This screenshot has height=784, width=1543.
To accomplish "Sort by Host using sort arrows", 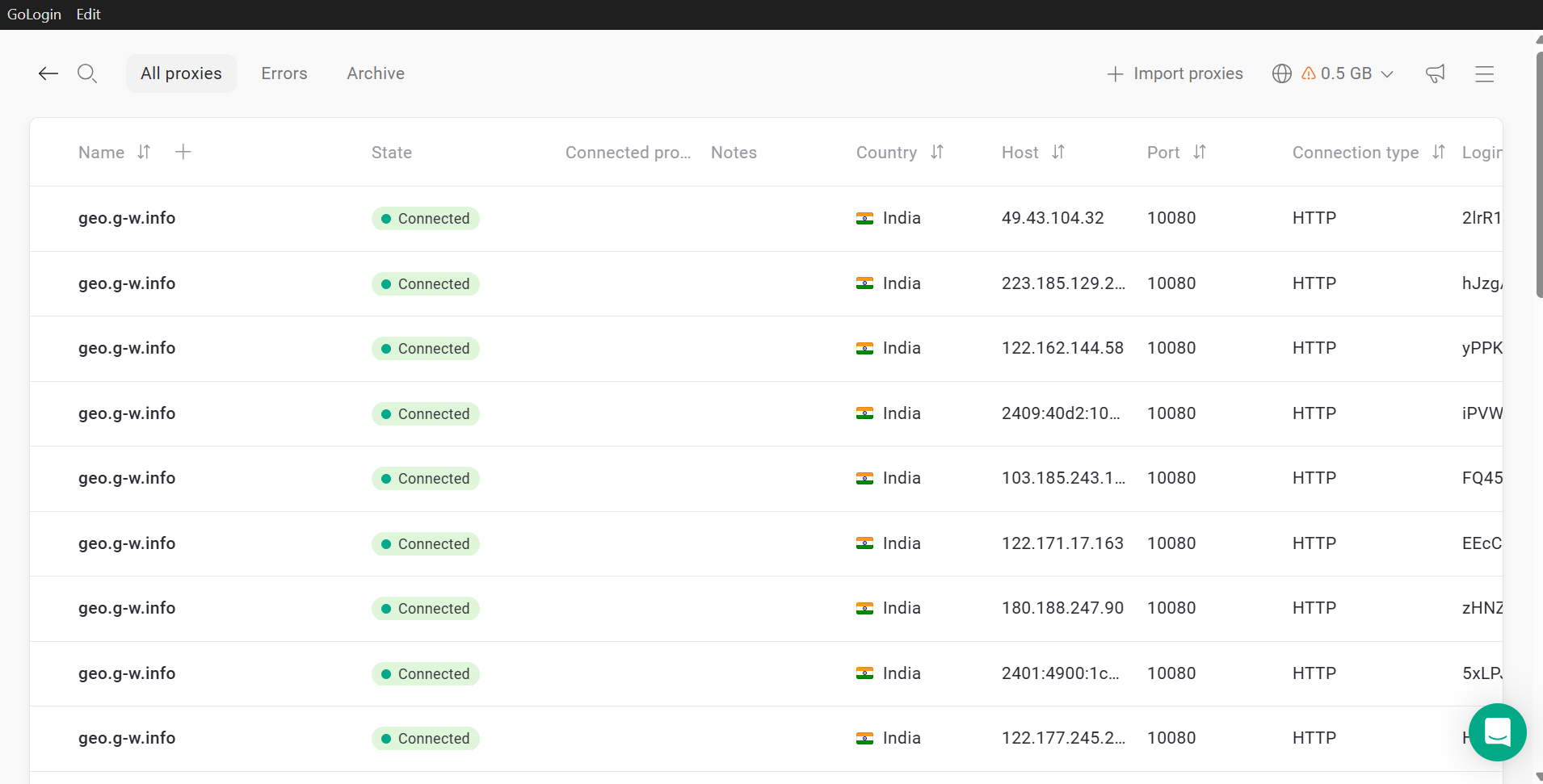I will click(1058, 152).
